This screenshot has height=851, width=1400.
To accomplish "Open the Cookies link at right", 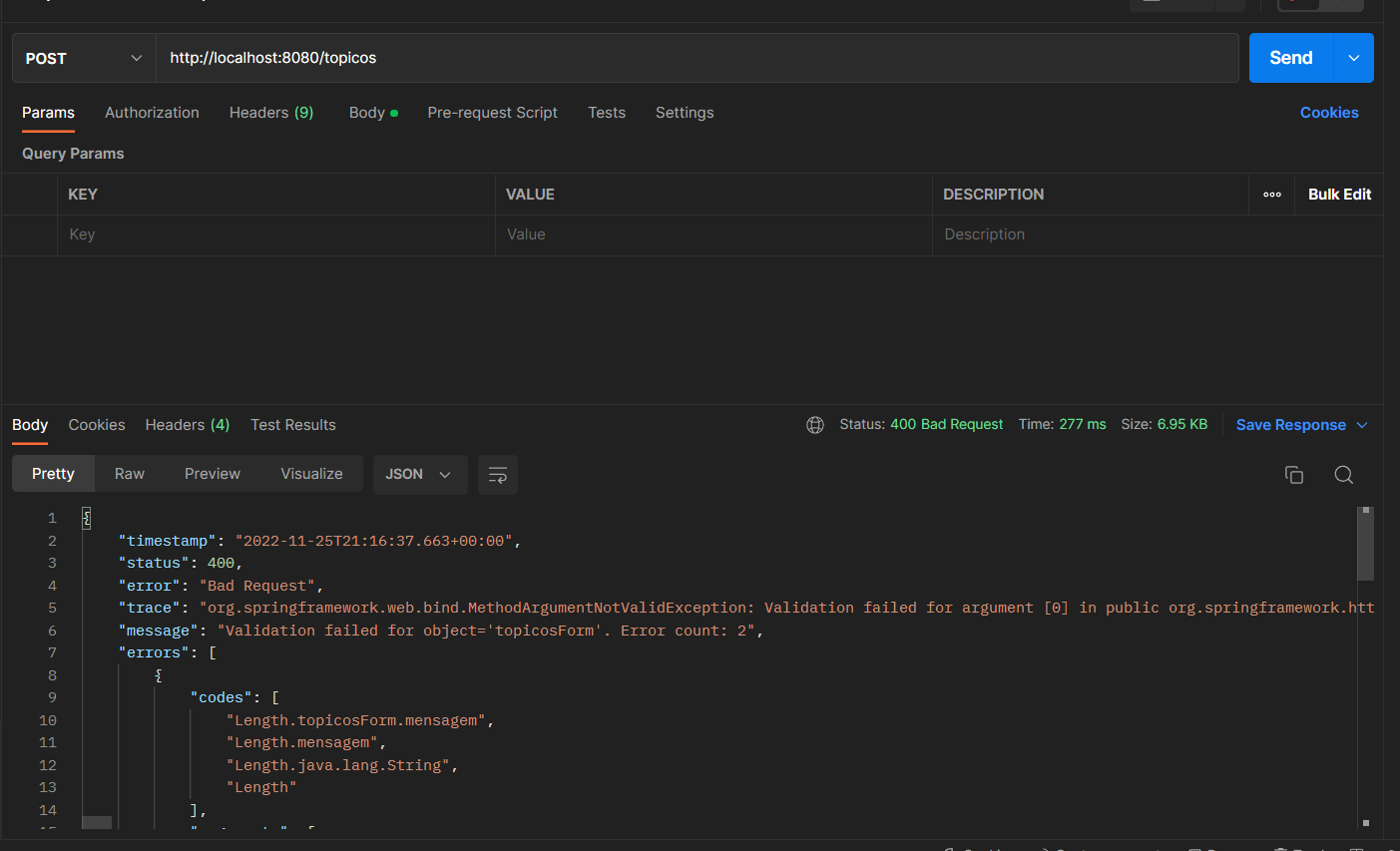I will tap(1329, 113).
